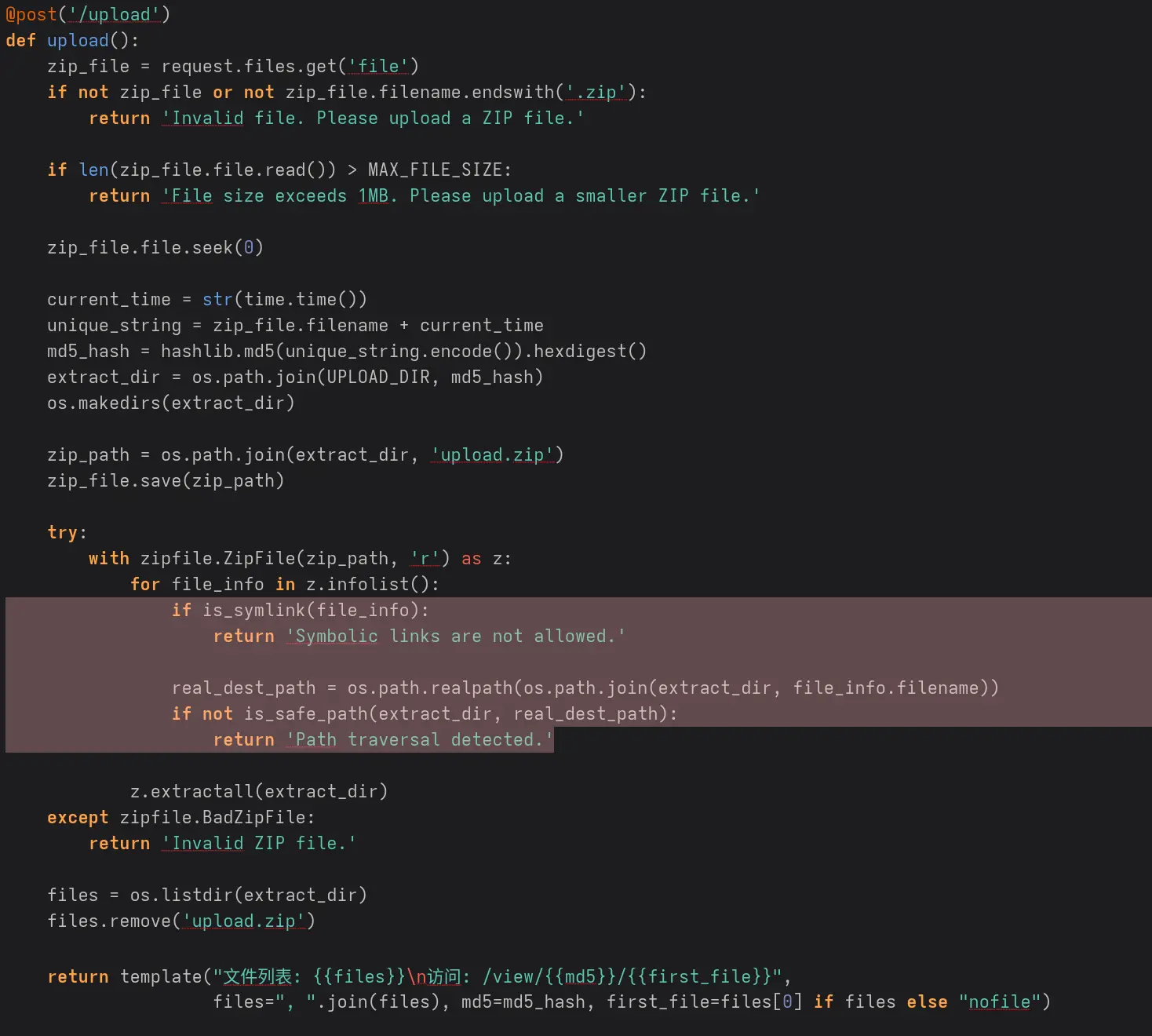Place cursor on the upload function name

[x=78, y=41]
